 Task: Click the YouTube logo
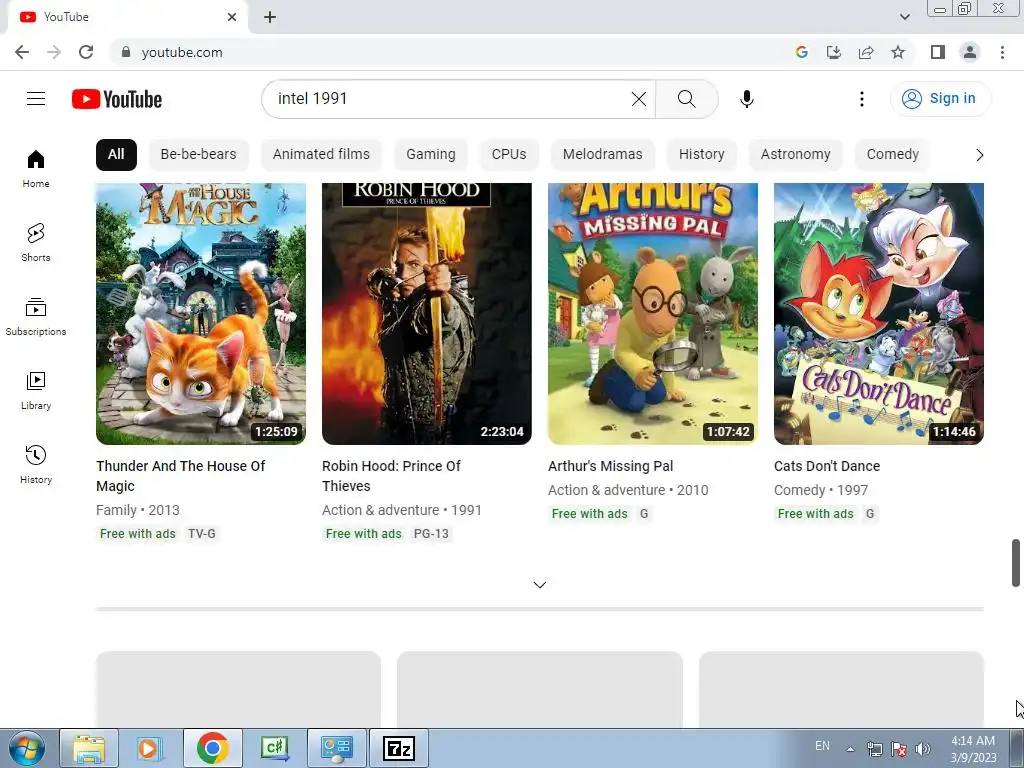coord(117,99)
